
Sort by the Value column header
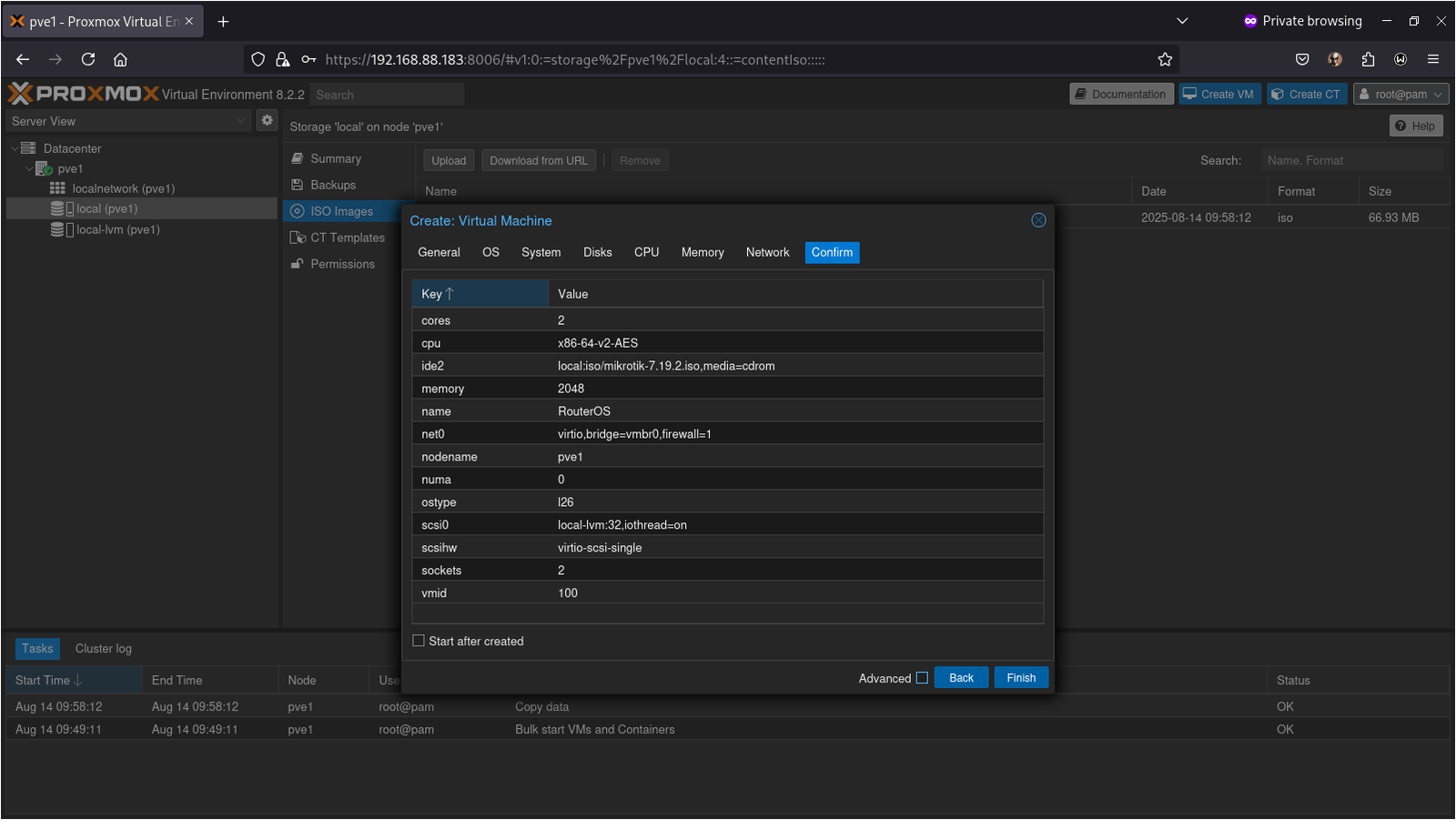795,294
